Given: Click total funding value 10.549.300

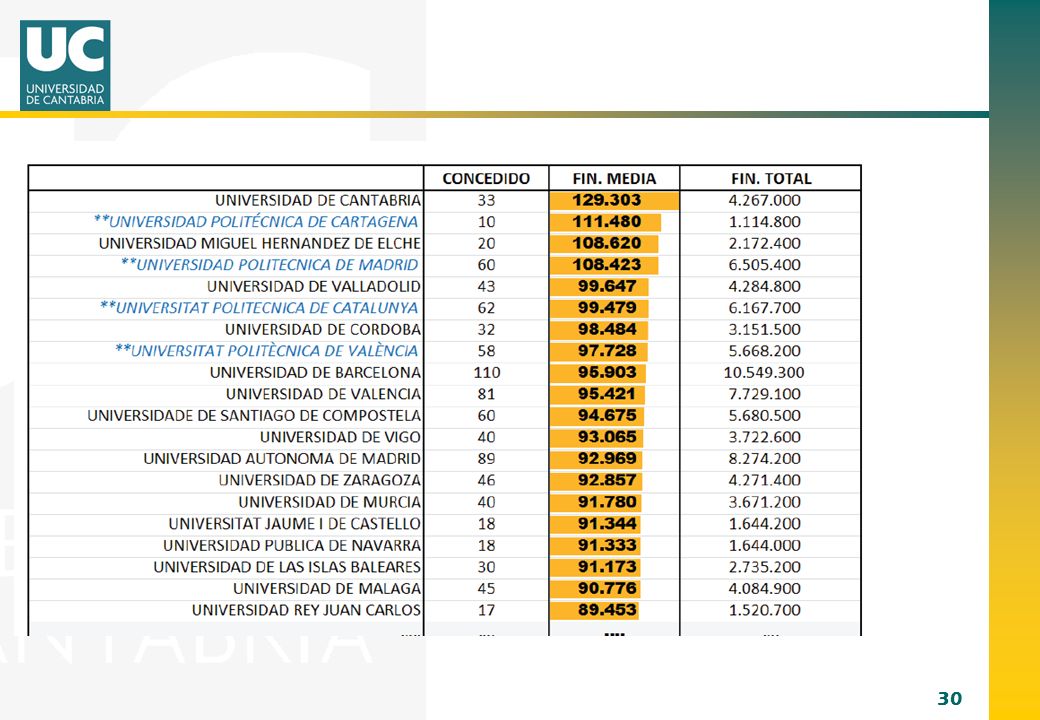Looking at the screenshot, I should click(x=764, y=373).
